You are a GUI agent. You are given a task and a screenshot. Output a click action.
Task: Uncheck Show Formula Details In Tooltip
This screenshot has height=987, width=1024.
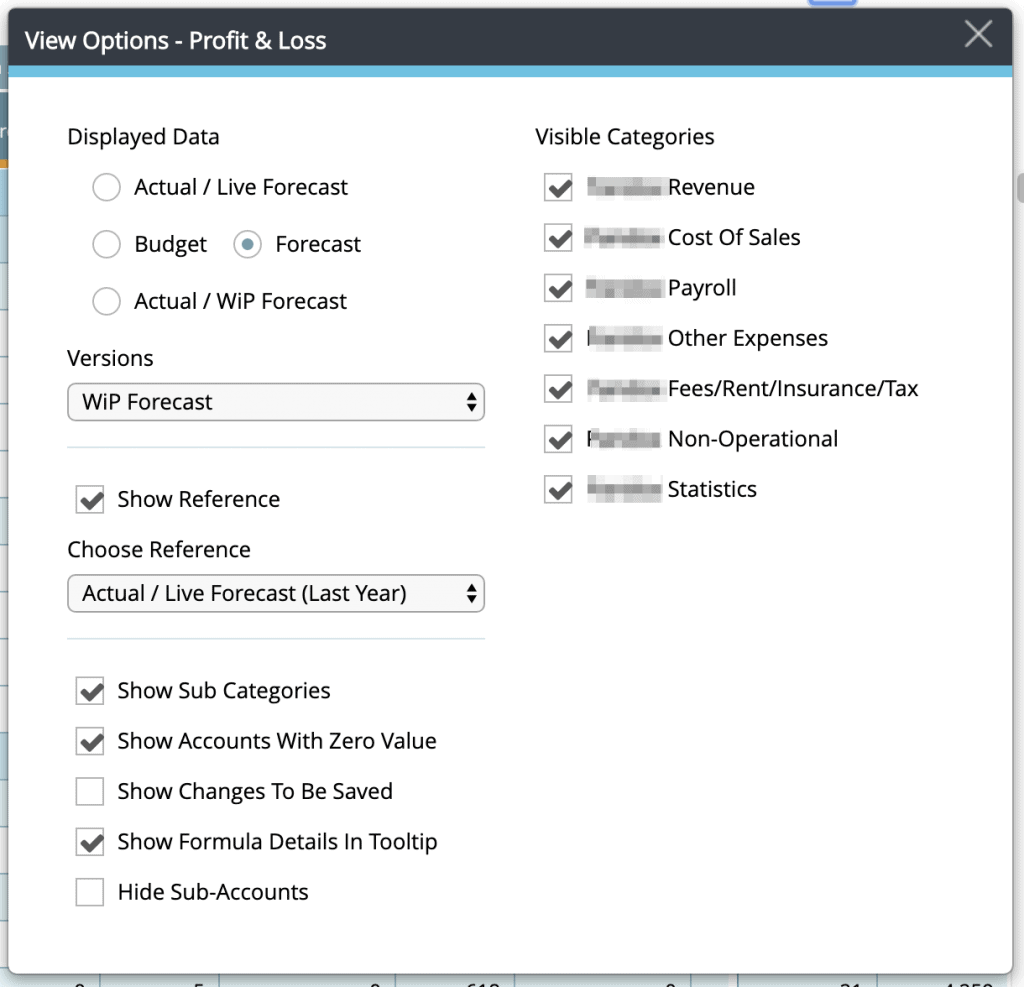pyautogui.click(x=91, y=843)
